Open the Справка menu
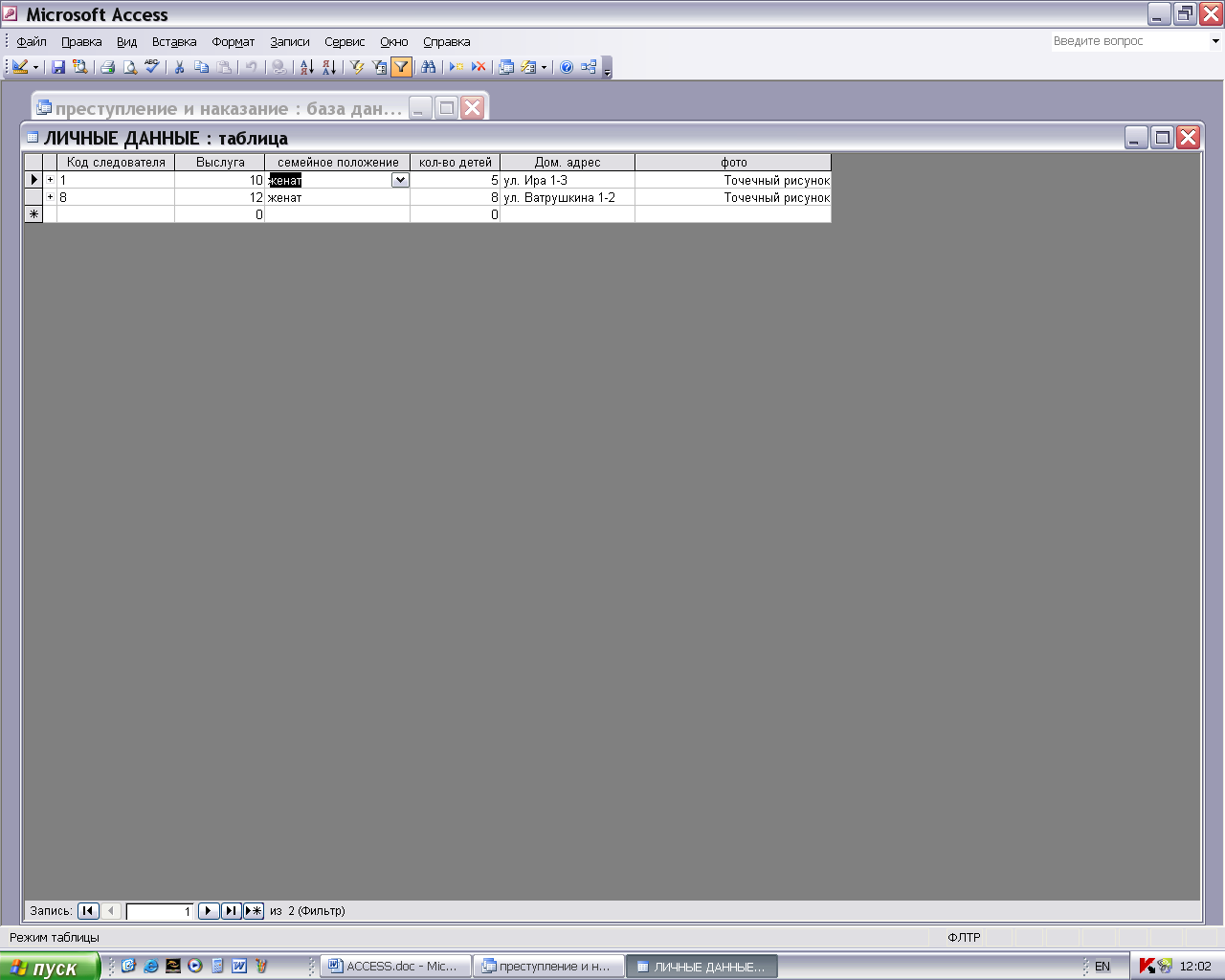The width and height of the screenshot is (1225, 980). (447, 41)
